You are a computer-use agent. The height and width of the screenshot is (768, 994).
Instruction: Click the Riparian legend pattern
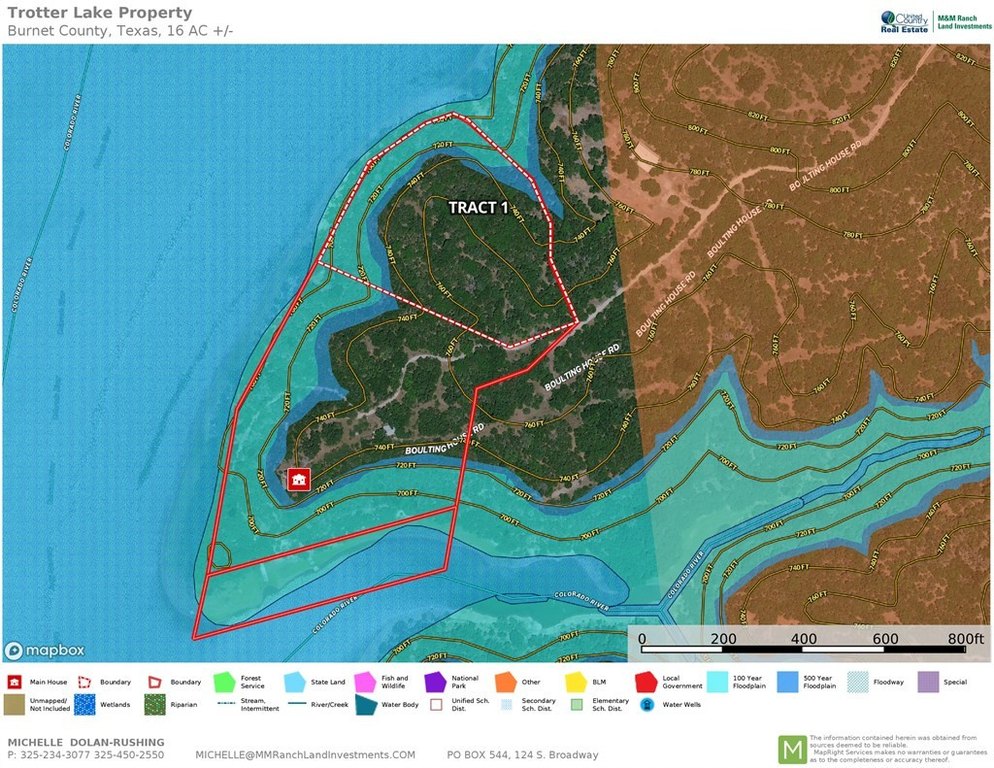point(155,705)
